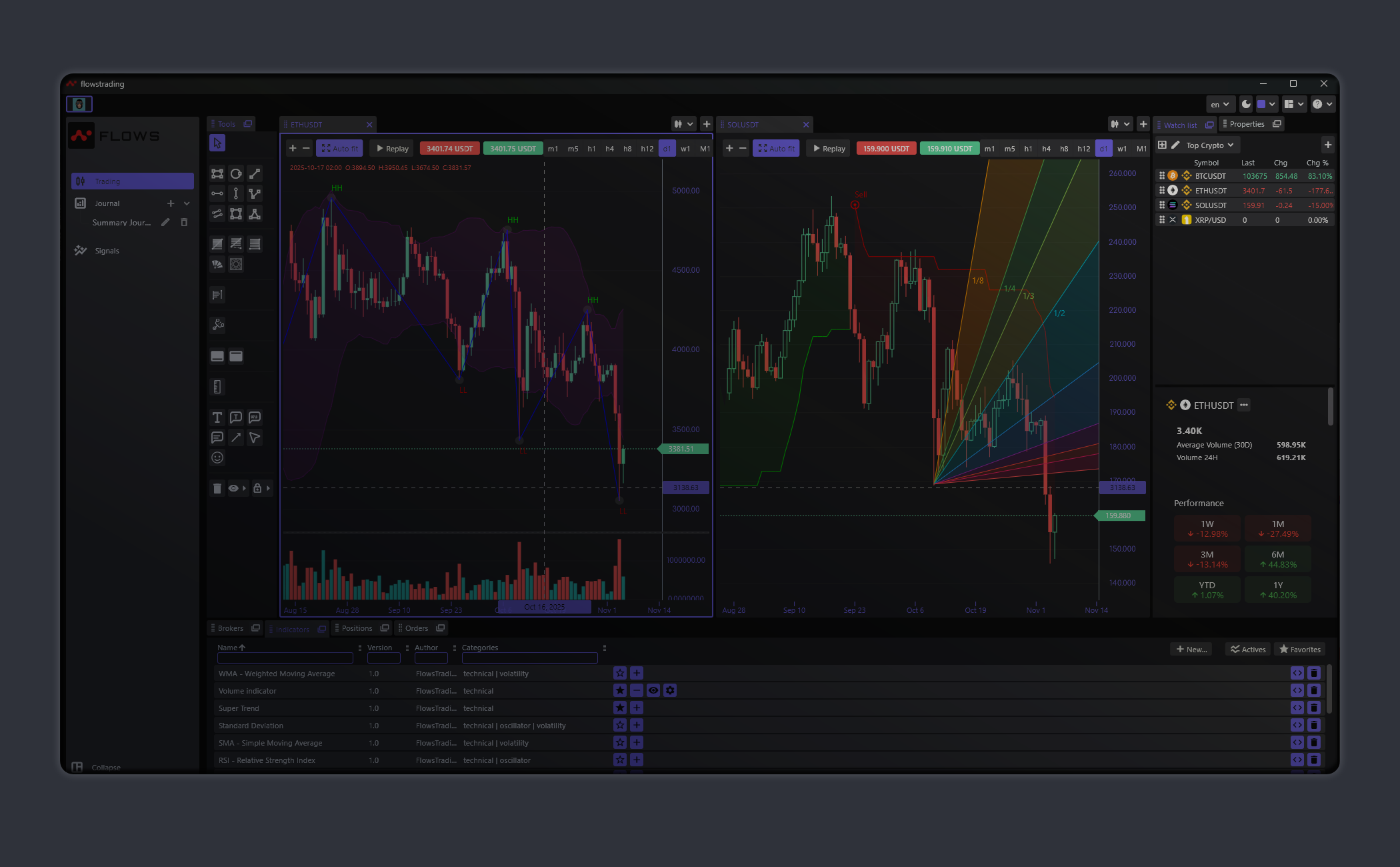Open code editor for WMA indicator

coord(1297,674)
